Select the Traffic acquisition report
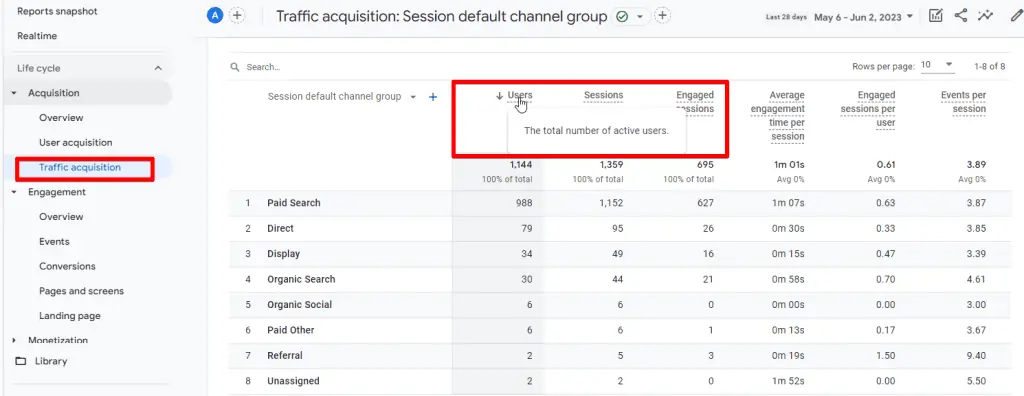Image resolution: width=1024 pixels, height=396 pixels. (80, 167)
